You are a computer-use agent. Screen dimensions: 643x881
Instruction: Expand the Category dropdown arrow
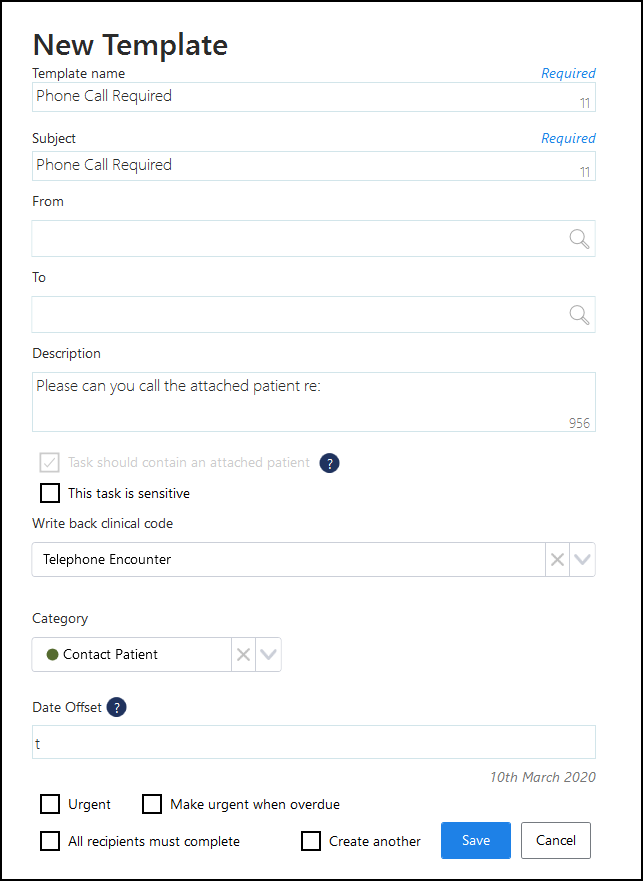tap(268, 655)
